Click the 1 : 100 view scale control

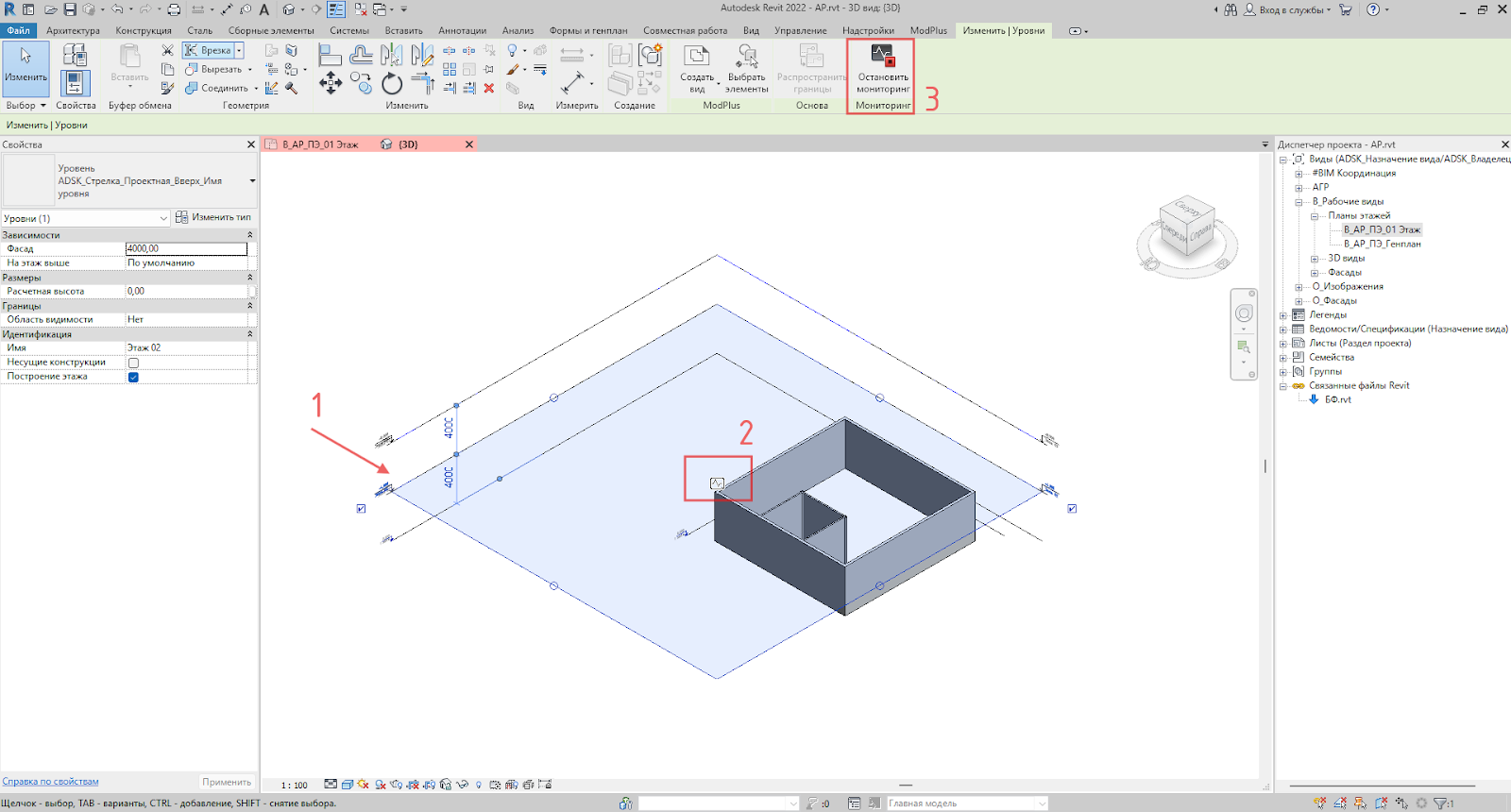coord(295,785)
